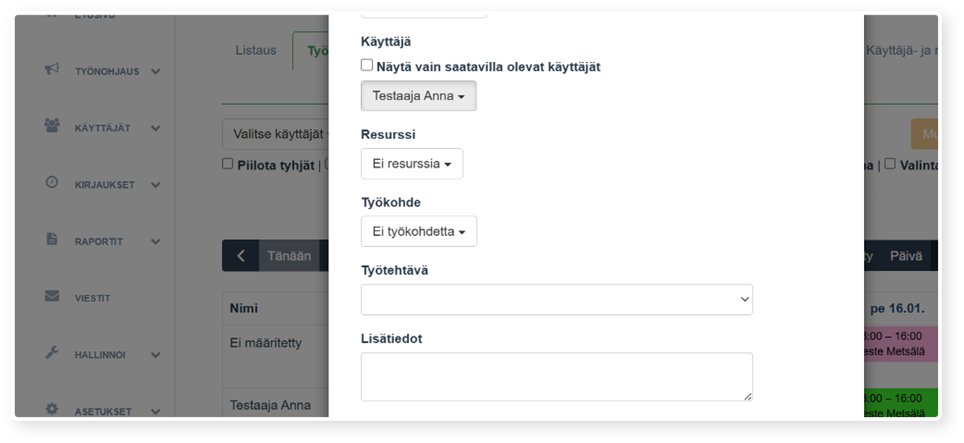Click the pe 16.01. column header
Image resolution: width=964 pixels, height=443 pixels.
898,308
